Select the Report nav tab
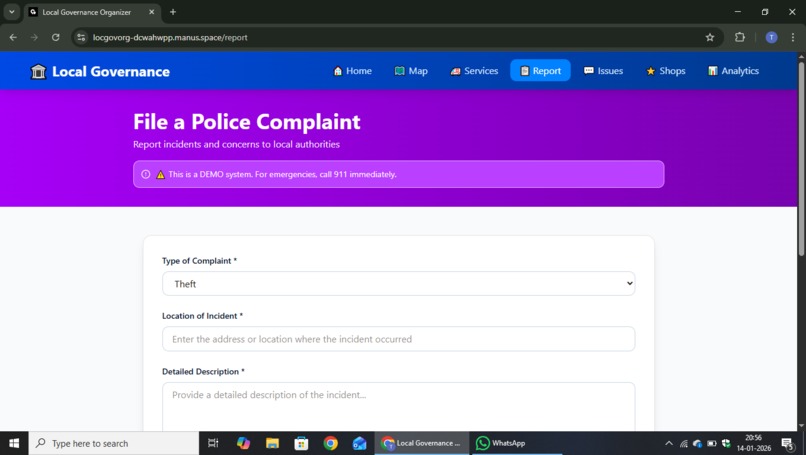Image resolution: width=806 pixels, height=455 pixels. pos(540,70)
